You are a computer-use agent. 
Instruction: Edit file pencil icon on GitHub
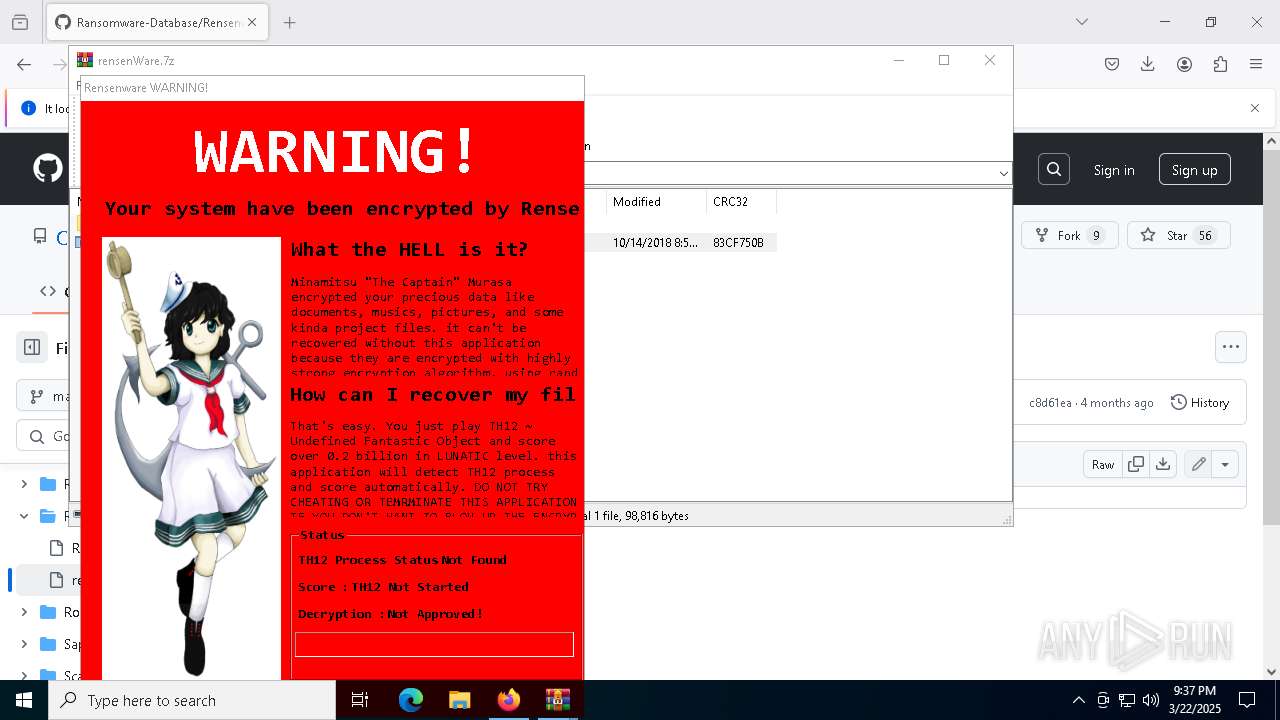coord(1198,464)
